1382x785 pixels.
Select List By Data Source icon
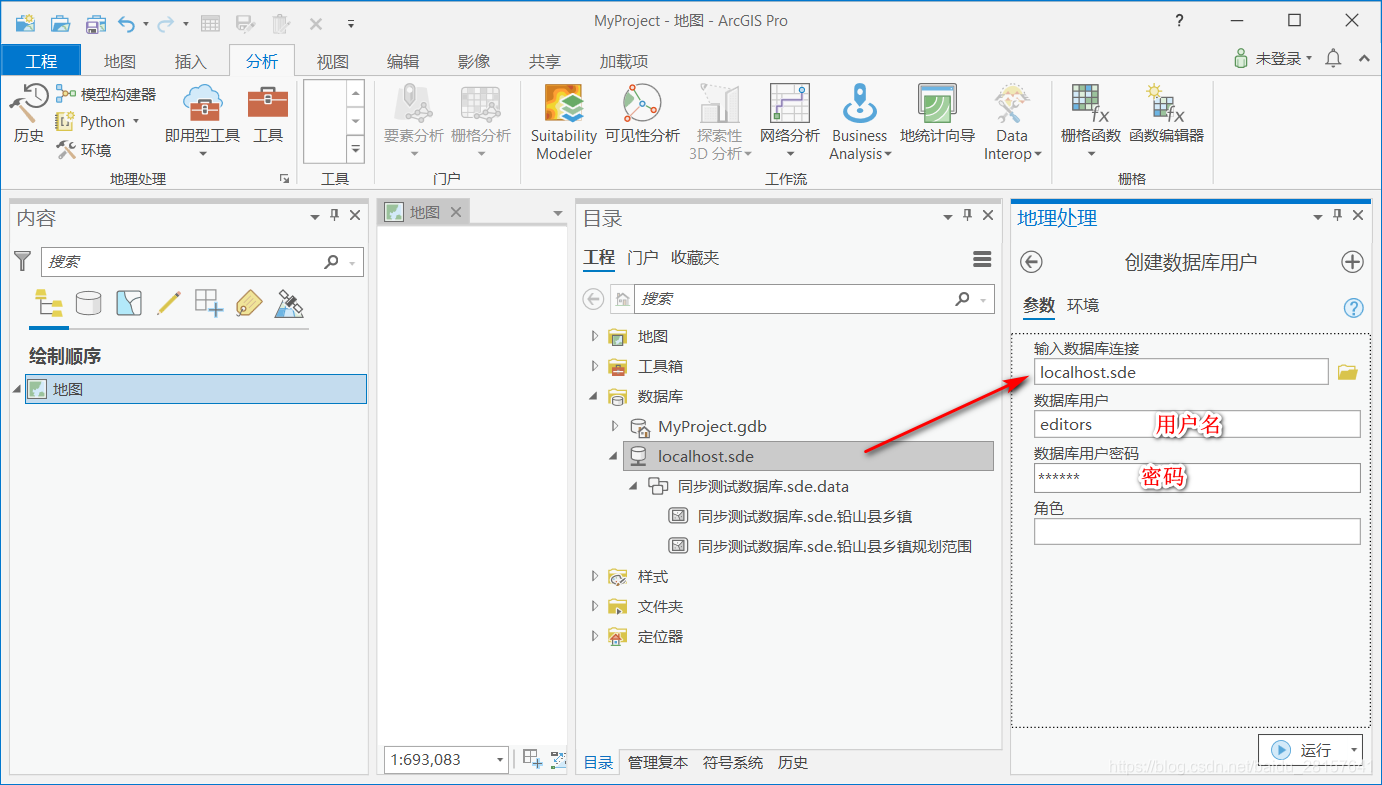[x=89, y=303]
